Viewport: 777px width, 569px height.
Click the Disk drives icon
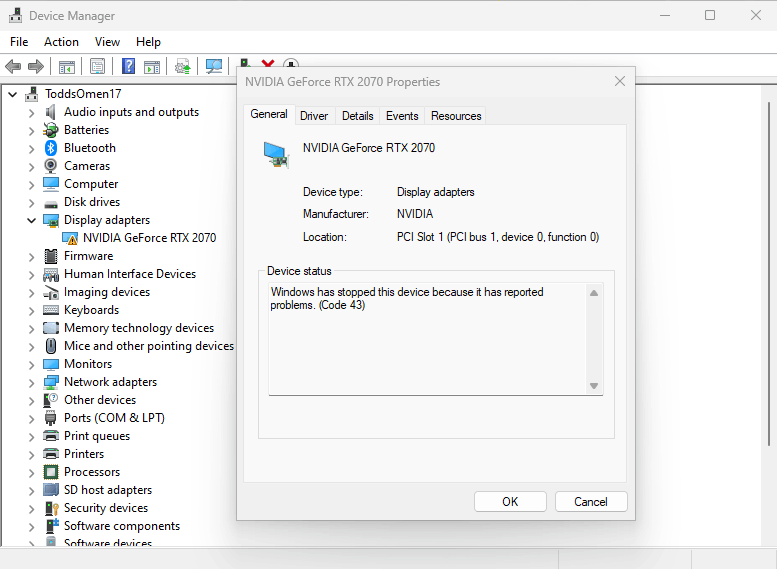tap(51, 203)
